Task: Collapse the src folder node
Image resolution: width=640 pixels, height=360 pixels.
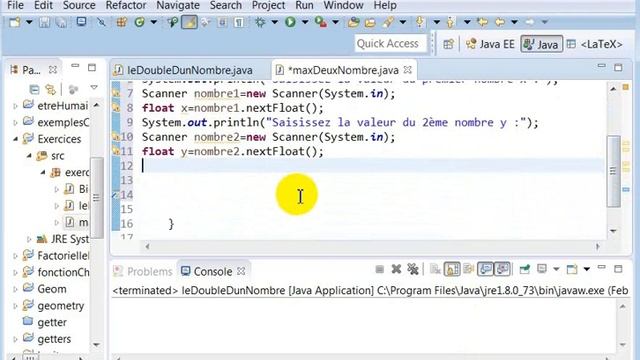Action: (x=29, y=156)
